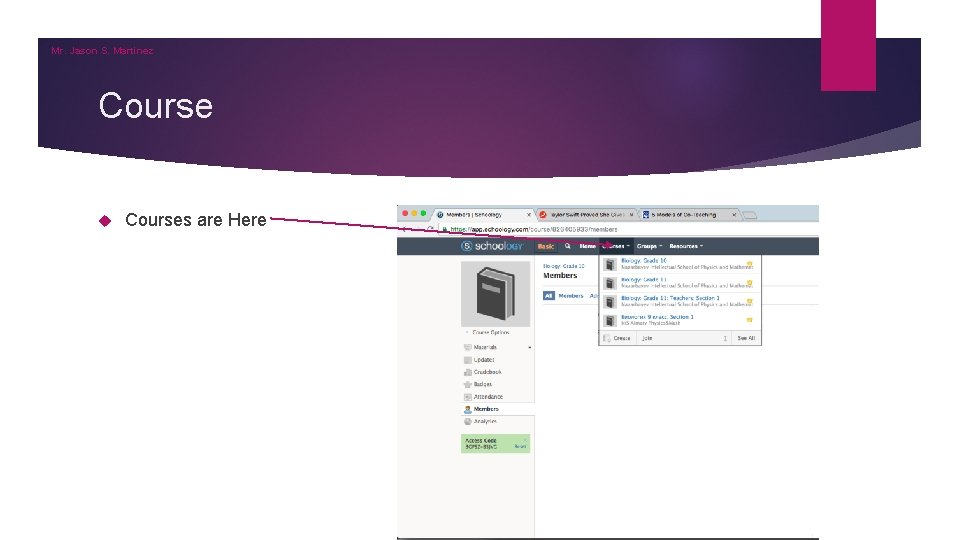Click the yellow badge on the last course row
The image size is (960, 540).
coord(749,320)
